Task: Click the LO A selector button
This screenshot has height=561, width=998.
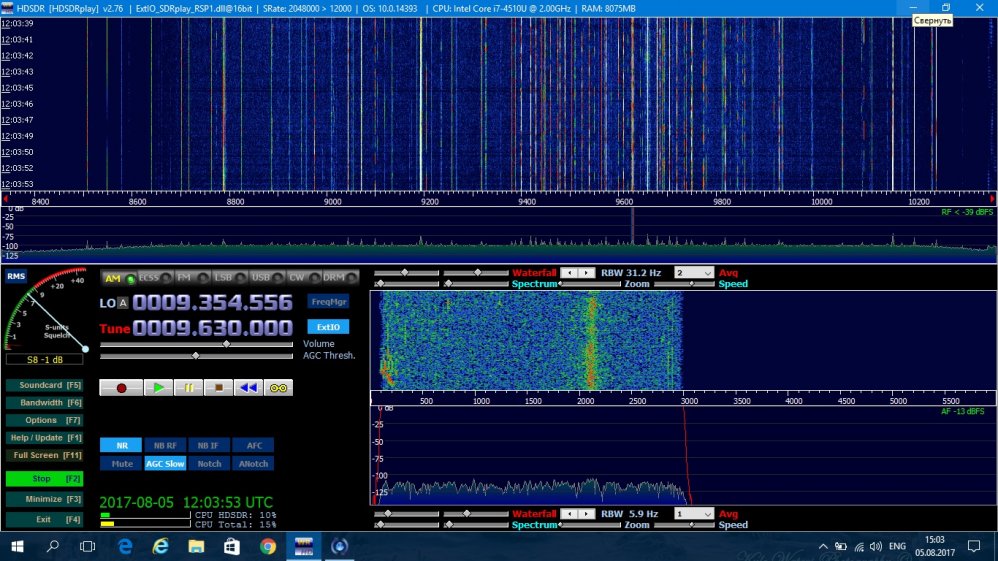Action: (x=123, y=303)
